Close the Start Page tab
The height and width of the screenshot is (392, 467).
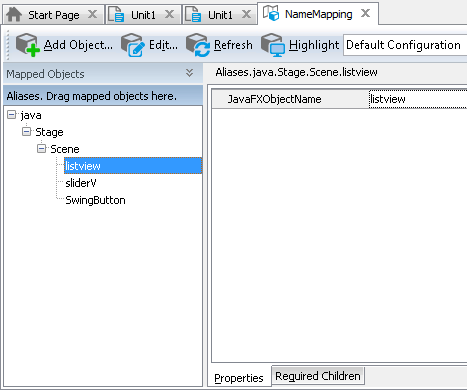point(92,14)
